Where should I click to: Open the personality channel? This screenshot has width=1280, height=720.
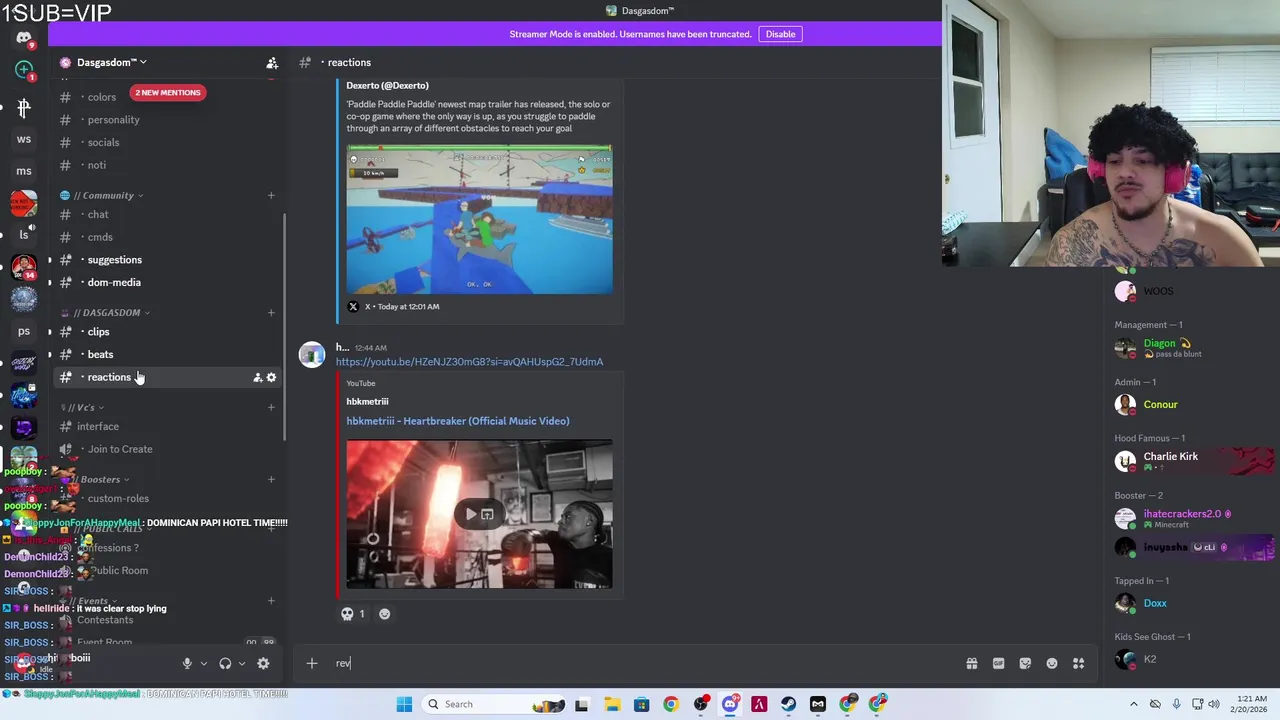click(170, 120)
